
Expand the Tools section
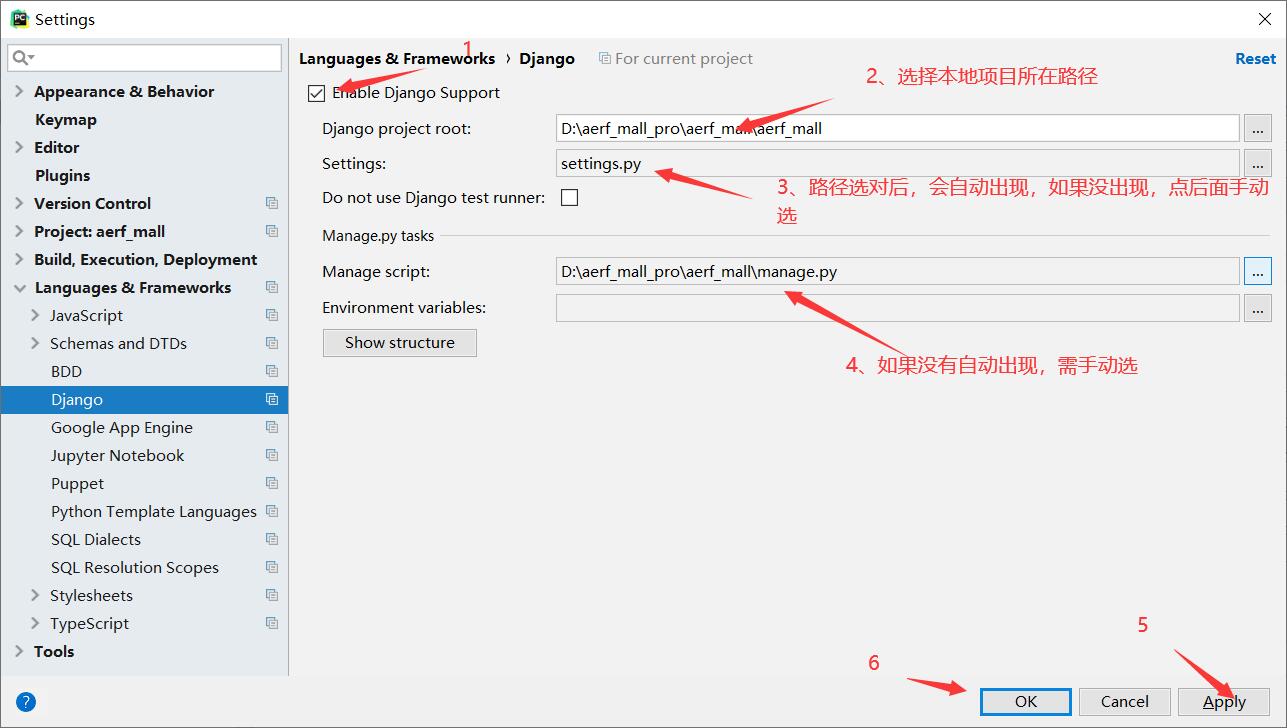19,651
